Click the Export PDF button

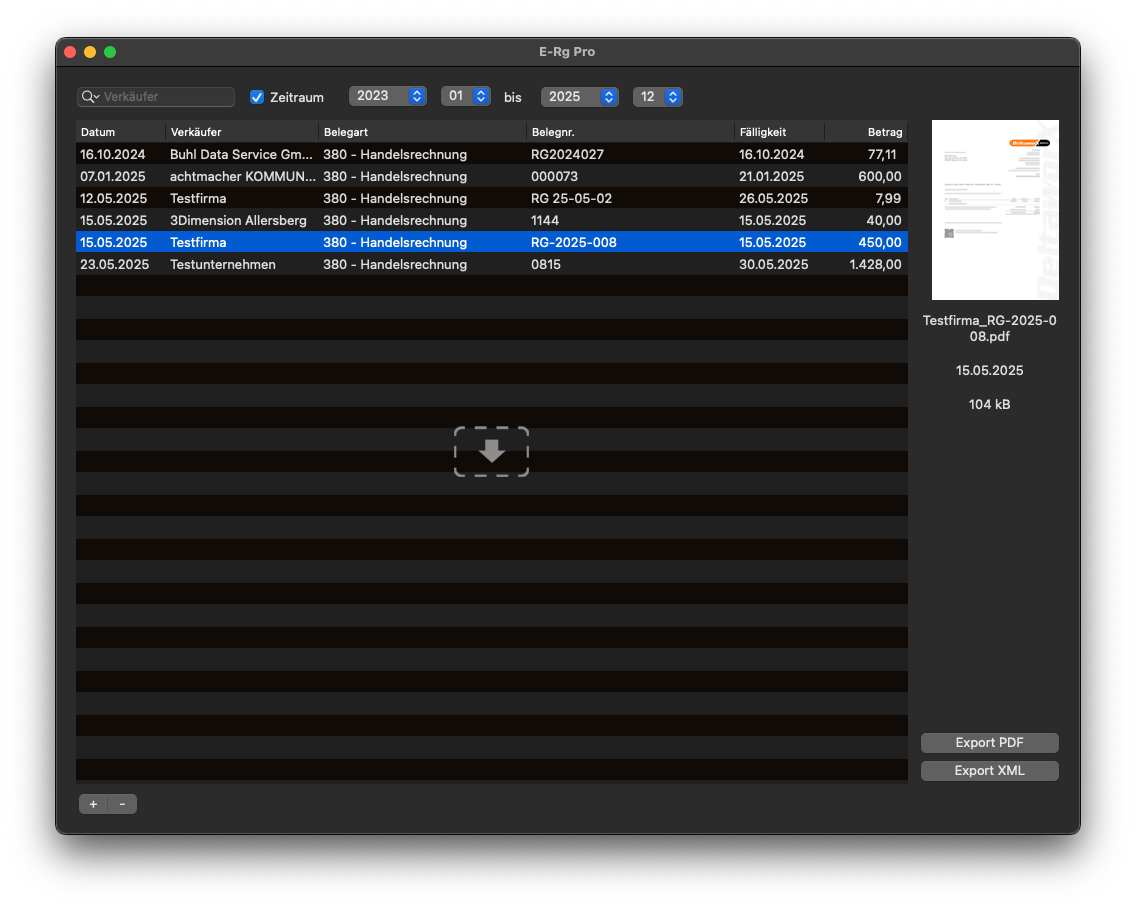point(989,743)
